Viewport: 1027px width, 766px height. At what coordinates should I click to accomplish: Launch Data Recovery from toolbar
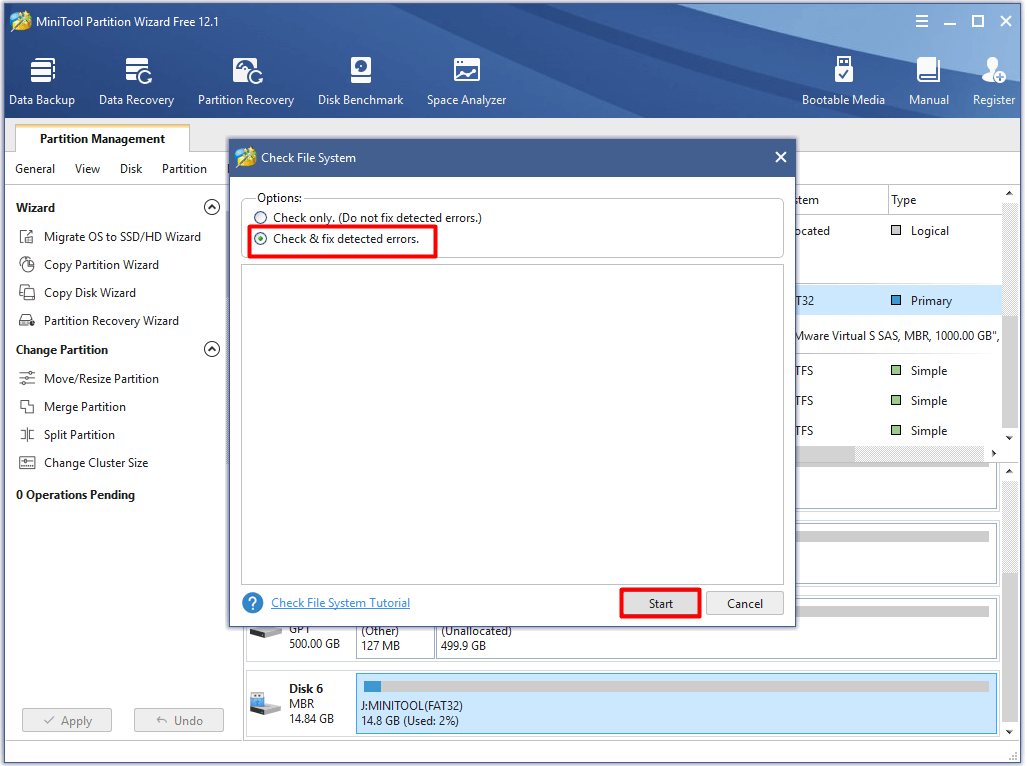tap(136, 81)
